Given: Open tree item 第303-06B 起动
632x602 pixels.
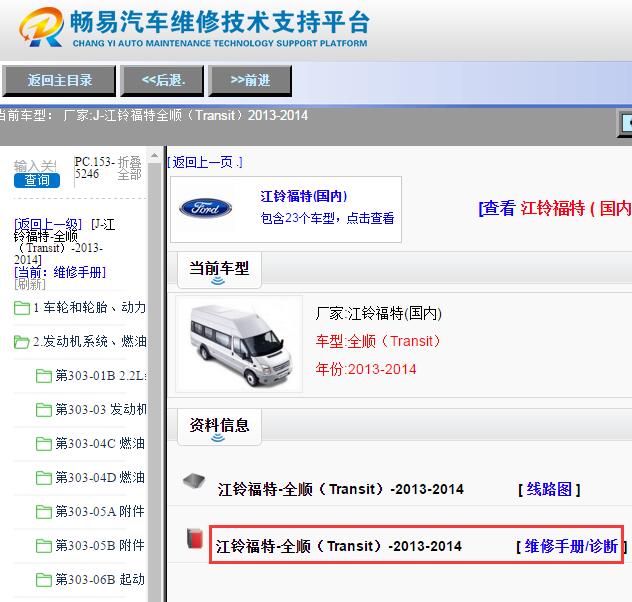Looking at the screenshot, I should point(100,579).
